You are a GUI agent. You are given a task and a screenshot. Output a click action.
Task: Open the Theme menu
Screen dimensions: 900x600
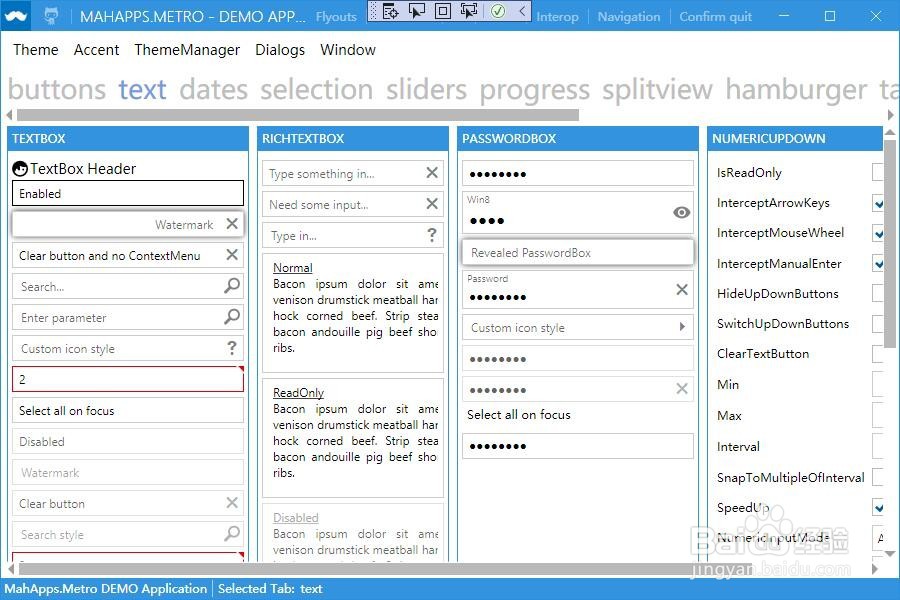point(36,50)
